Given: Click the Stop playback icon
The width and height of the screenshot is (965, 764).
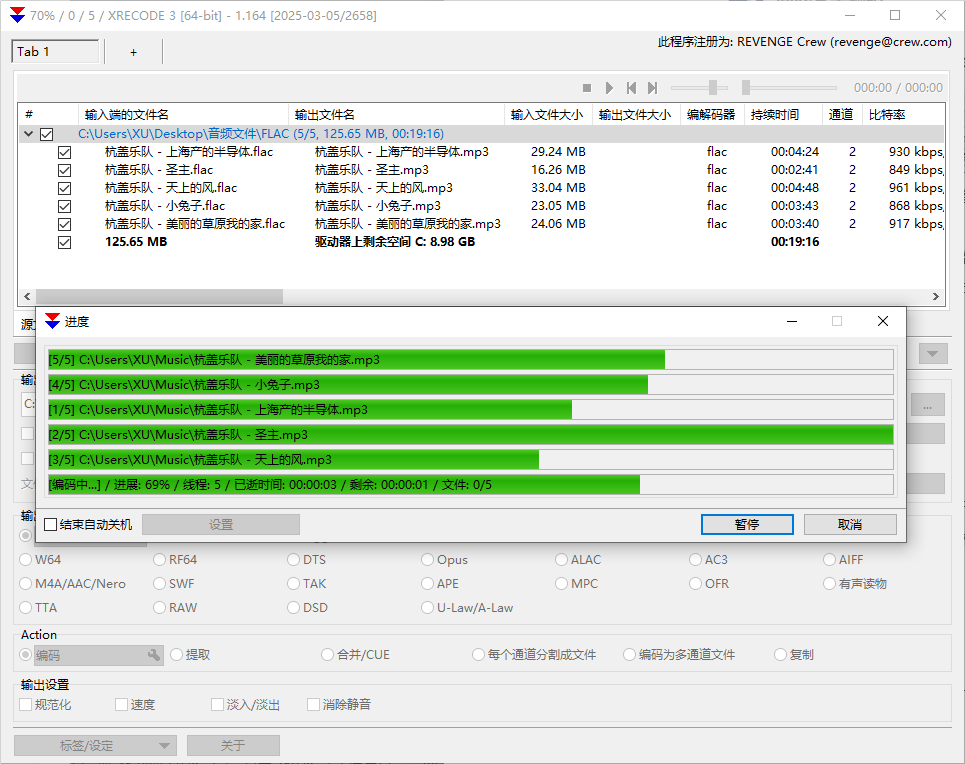Looking at the screenshot, I should [586, 87].
